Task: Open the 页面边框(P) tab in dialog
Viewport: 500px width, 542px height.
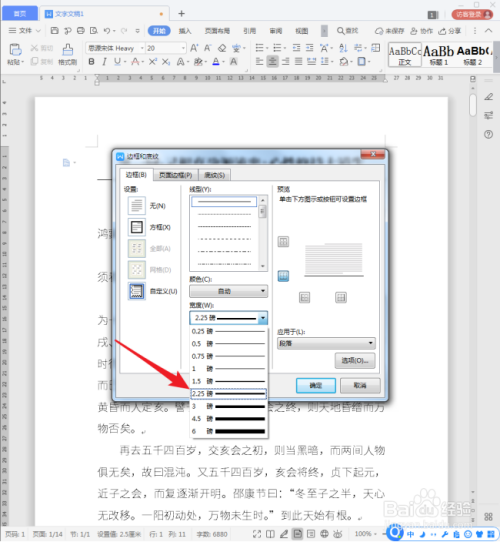Action: [x=176, y=175]
